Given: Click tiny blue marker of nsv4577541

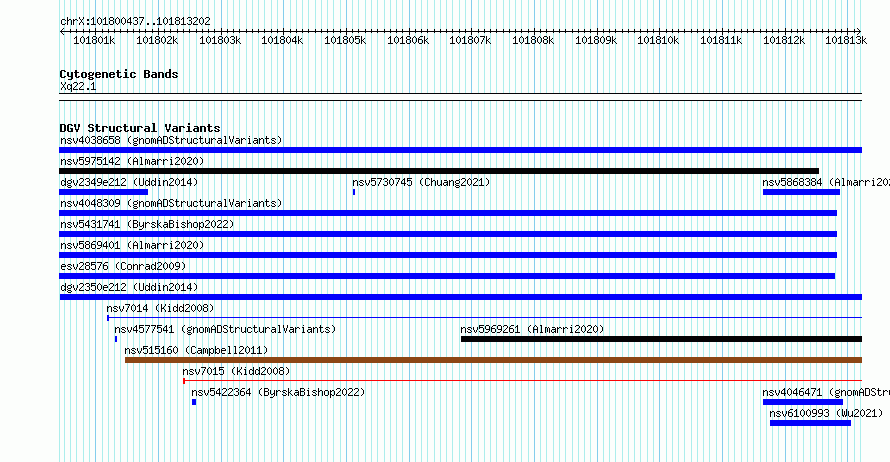Looking at the screenshot, I should (116, 339).
